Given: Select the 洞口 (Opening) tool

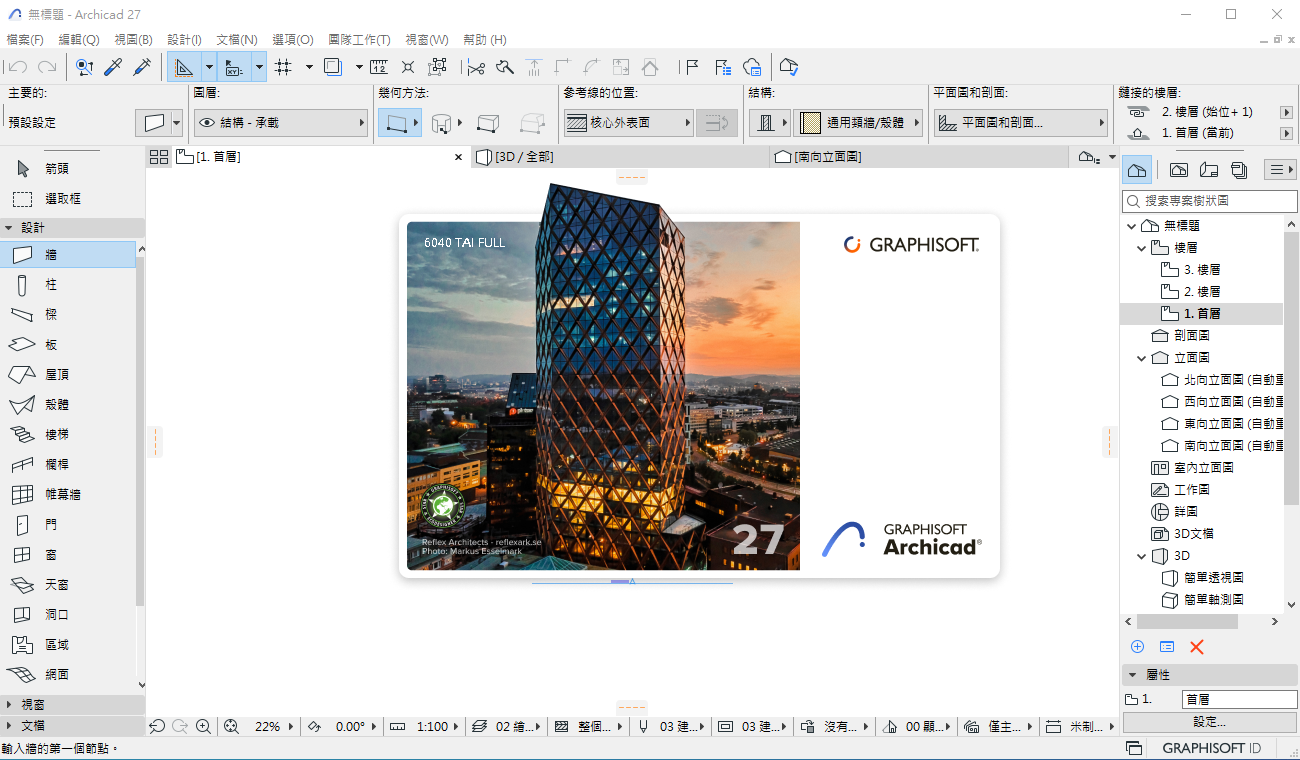Looking at the screenshot, I should [x=68, y=614].
